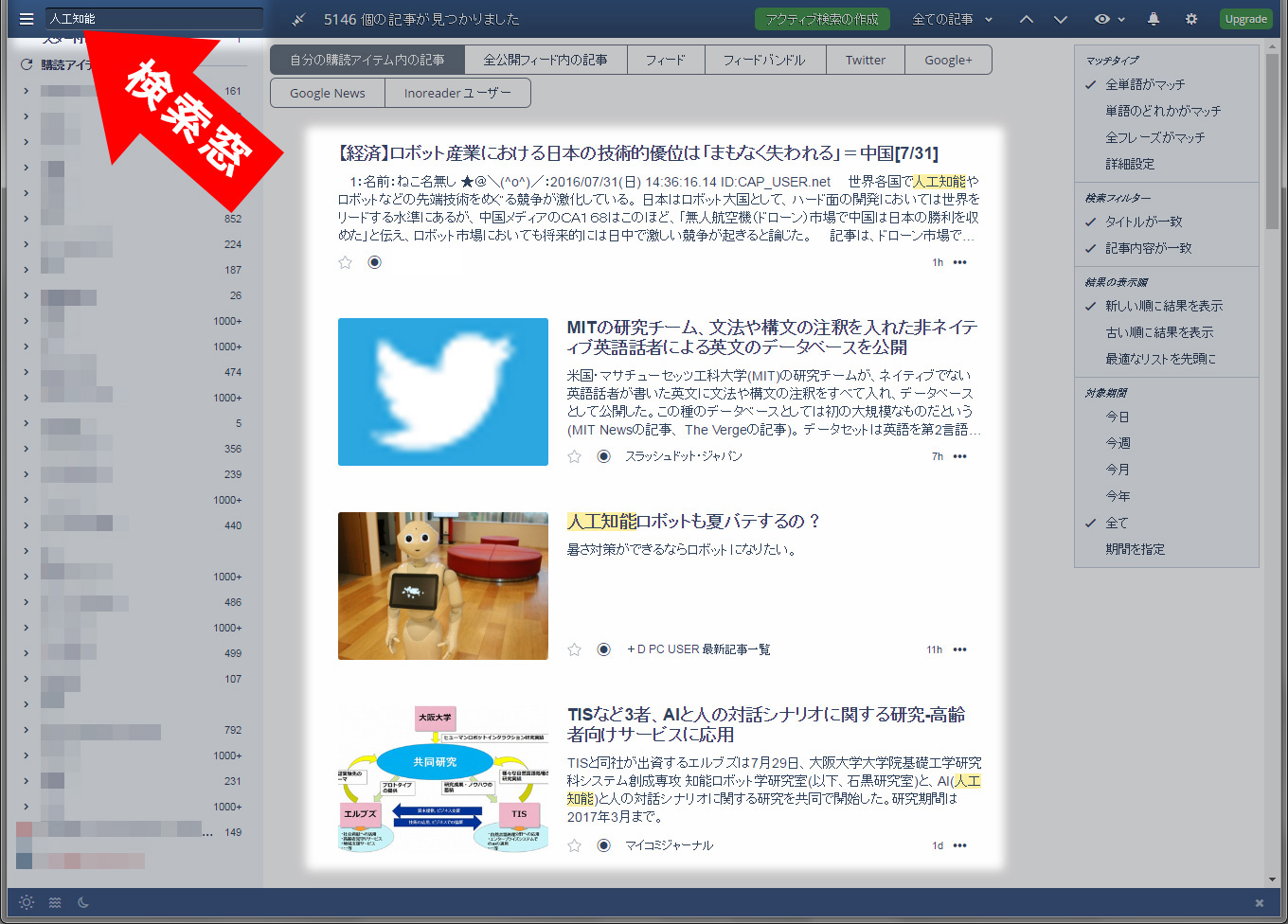
Task: Select the フィード tab
Action: (666, 60)
